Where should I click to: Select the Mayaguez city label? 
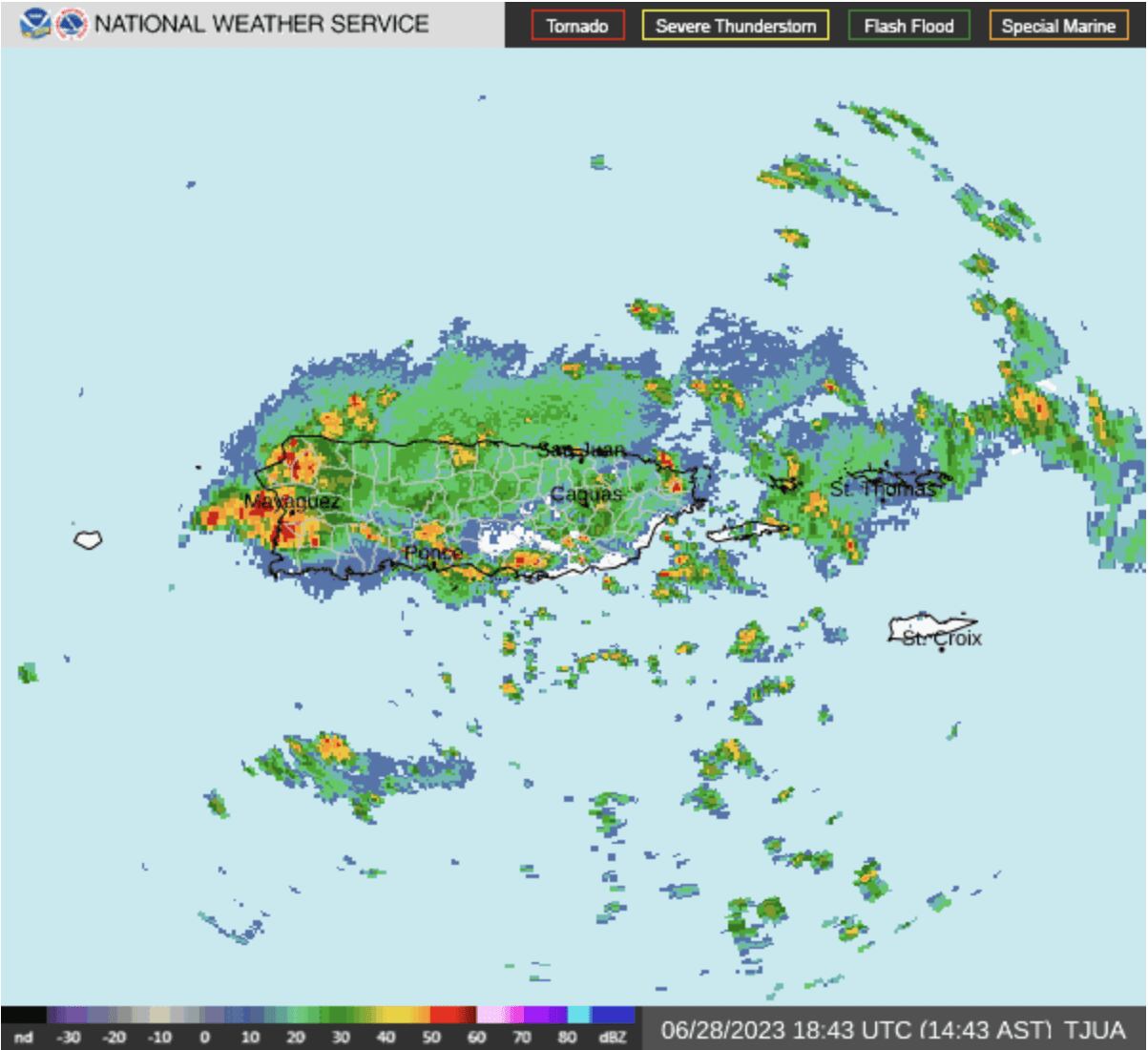coord(292,501)
